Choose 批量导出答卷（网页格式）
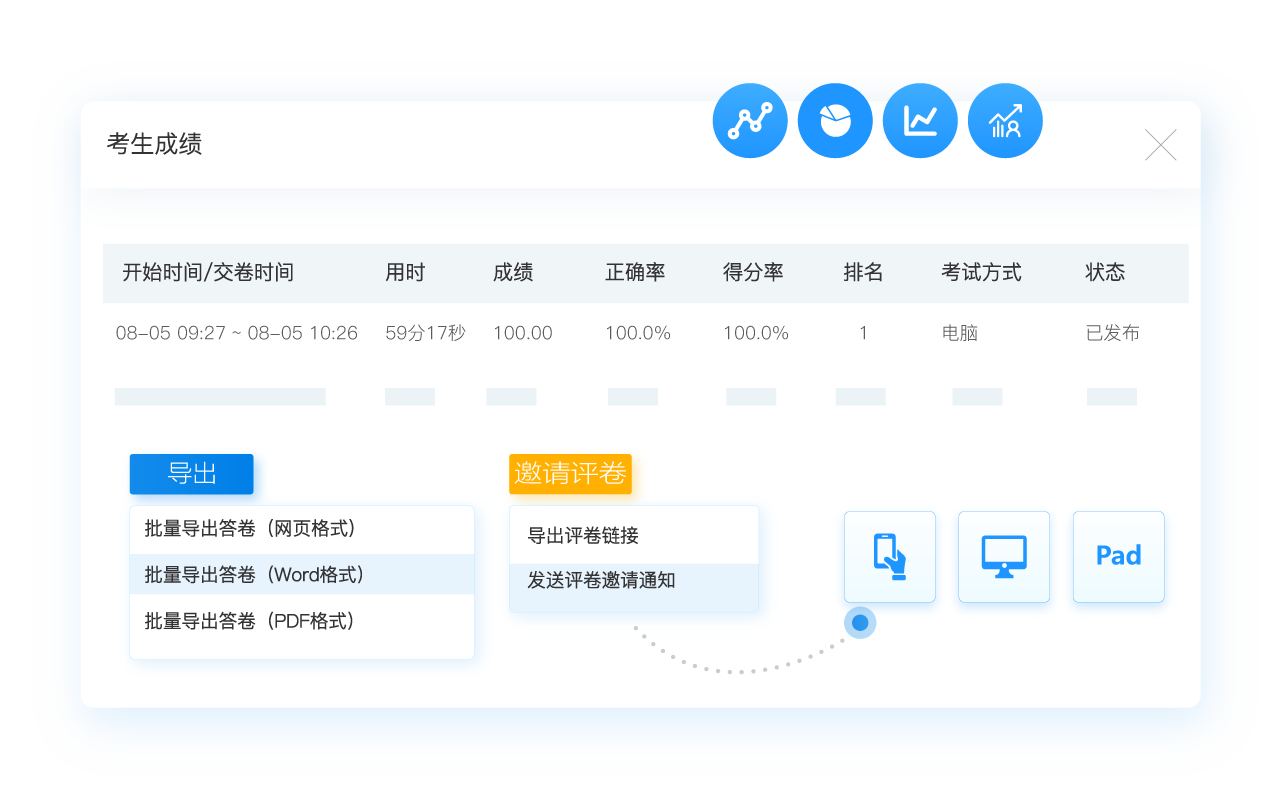 click(302, 529)
